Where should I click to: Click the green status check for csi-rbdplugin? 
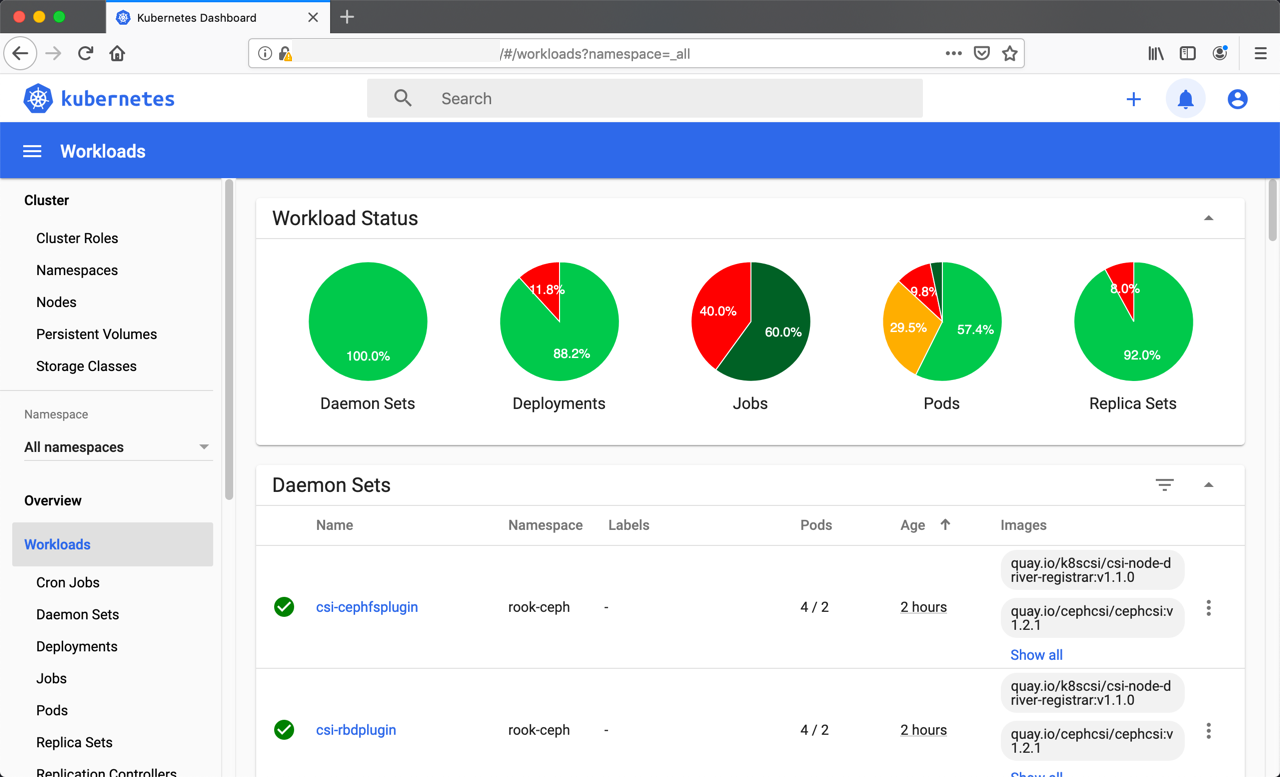(284, 730)
